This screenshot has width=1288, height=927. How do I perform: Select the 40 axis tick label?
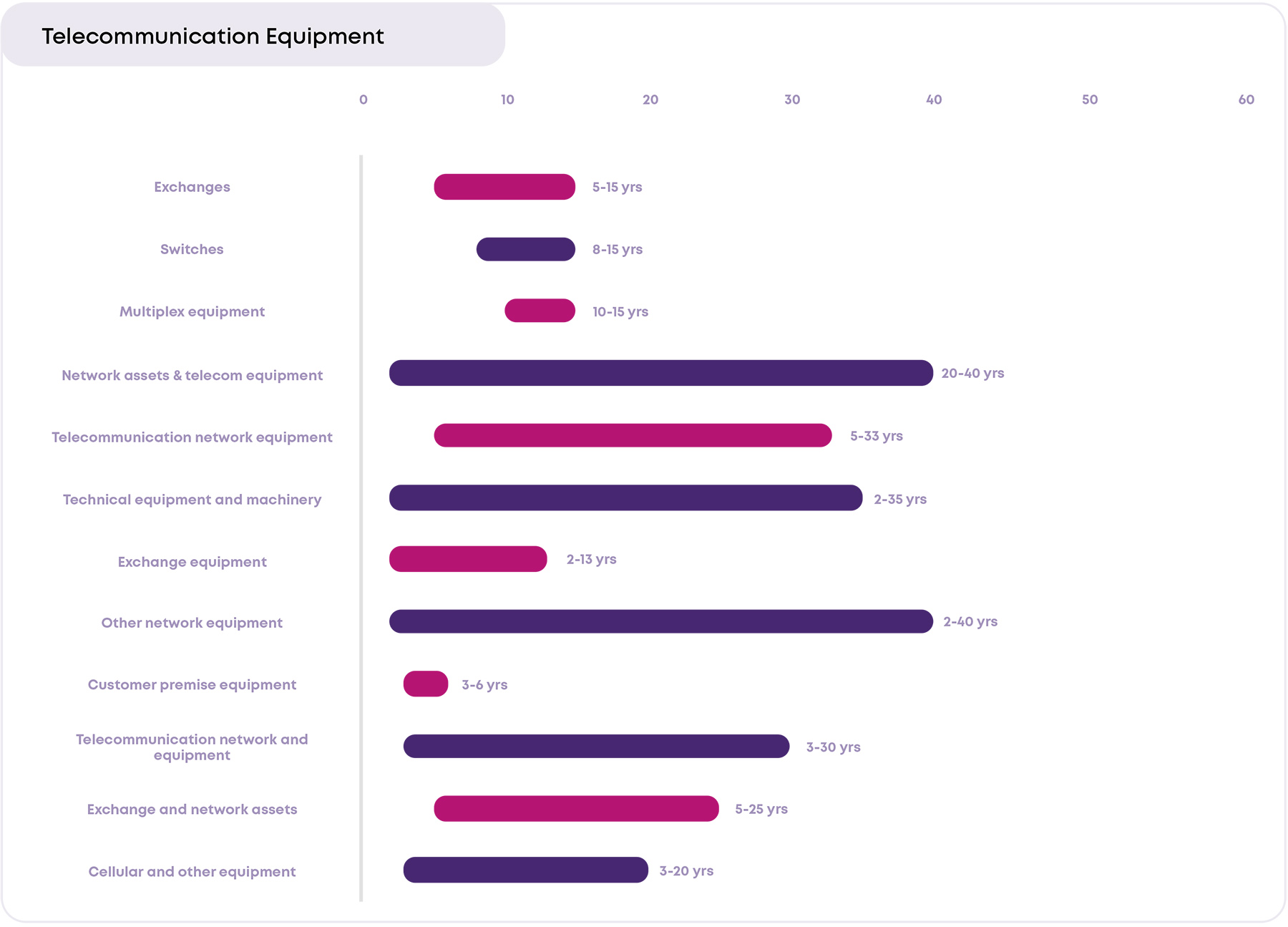tap(934, 100)
